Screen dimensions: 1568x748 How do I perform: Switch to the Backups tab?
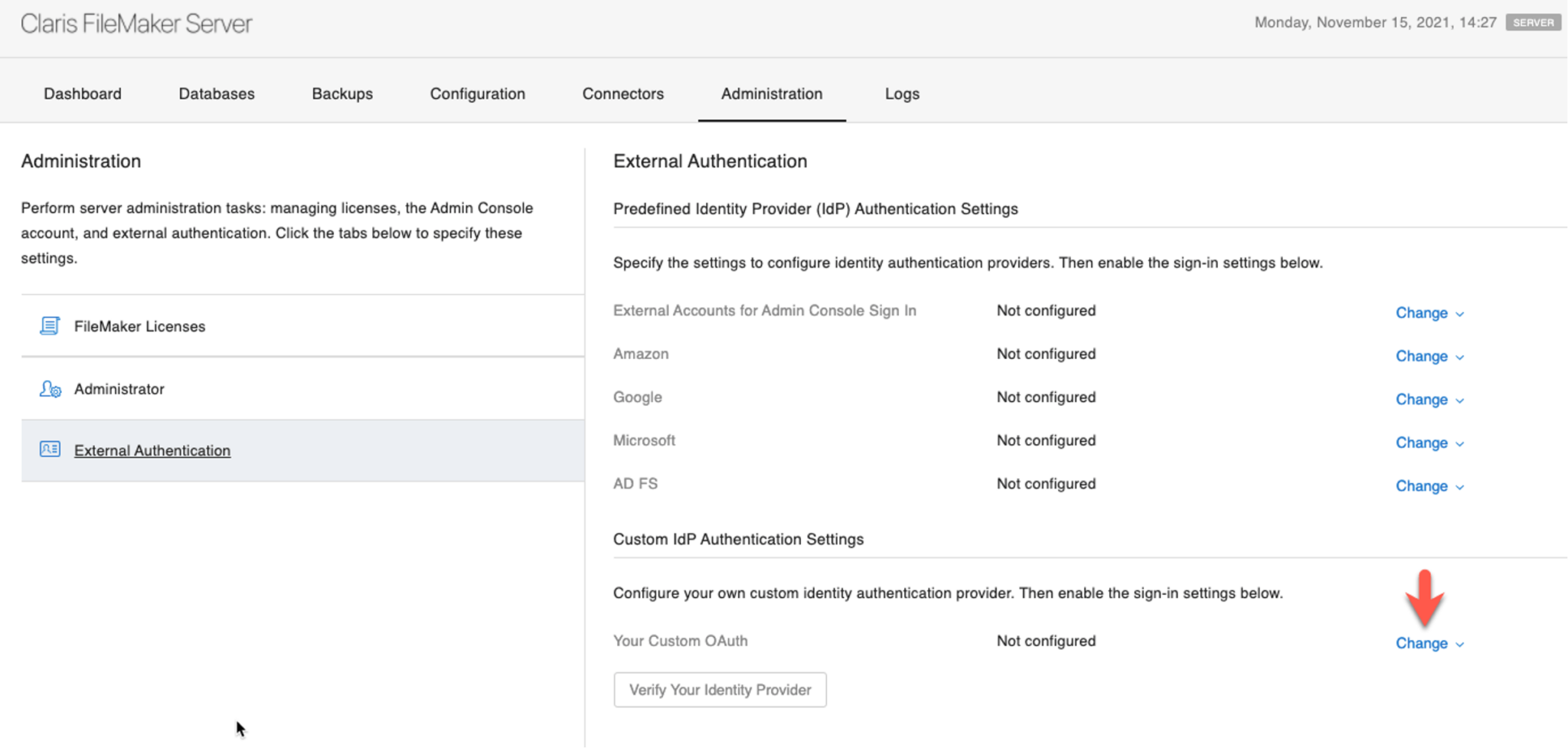[342, 93]
